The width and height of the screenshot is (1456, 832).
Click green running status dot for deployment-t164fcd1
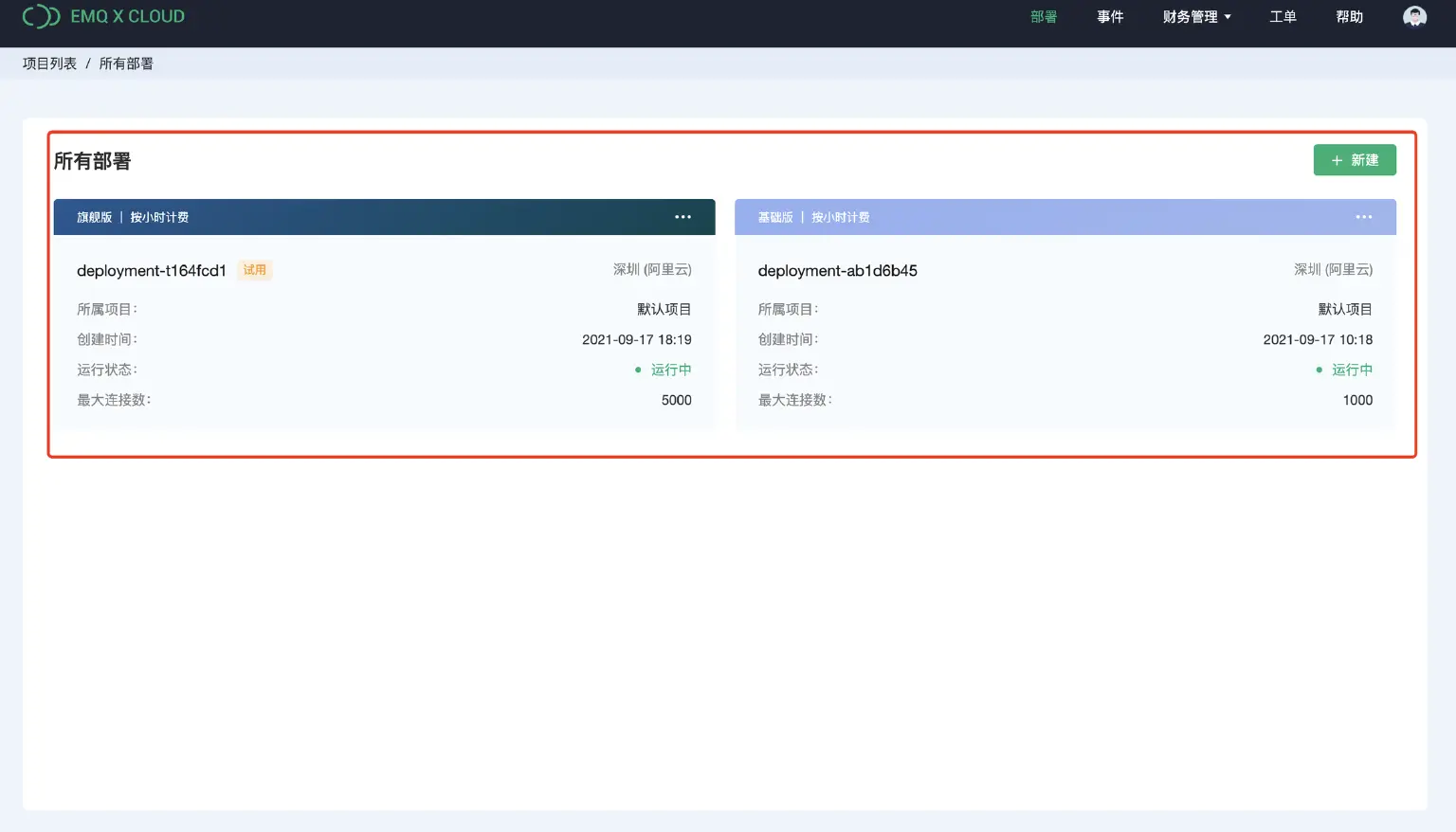638,370
